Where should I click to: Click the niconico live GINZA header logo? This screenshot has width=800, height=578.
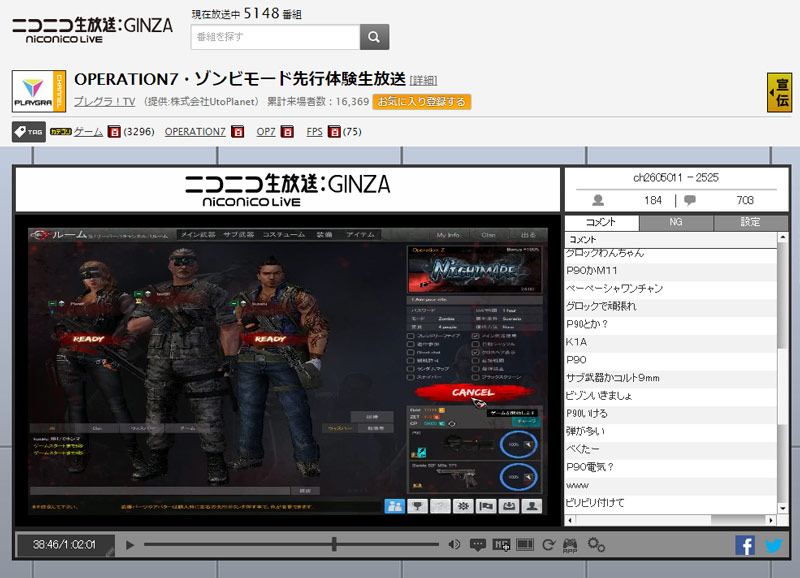point(92,31)
